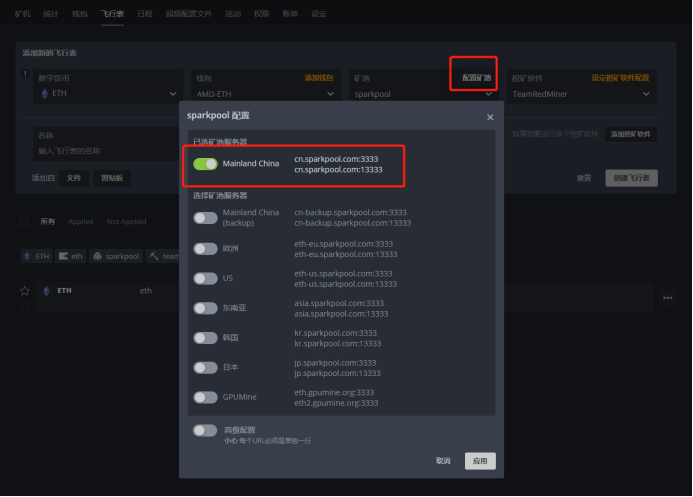Enable the 高级配置 advanced toggle
The image size is (693, 497).
pos(205,430)
